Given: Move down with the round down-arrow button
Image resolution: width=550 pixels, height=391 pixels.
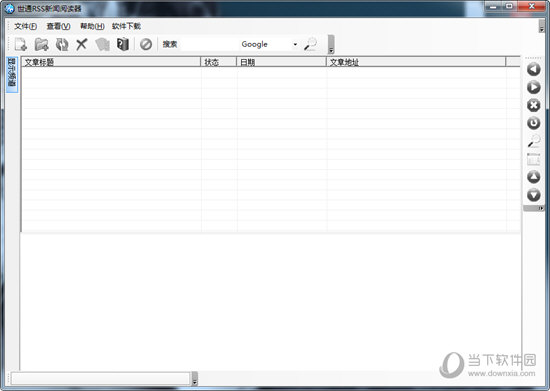Looking at the screenshot, I should click(x=534, y=195).
